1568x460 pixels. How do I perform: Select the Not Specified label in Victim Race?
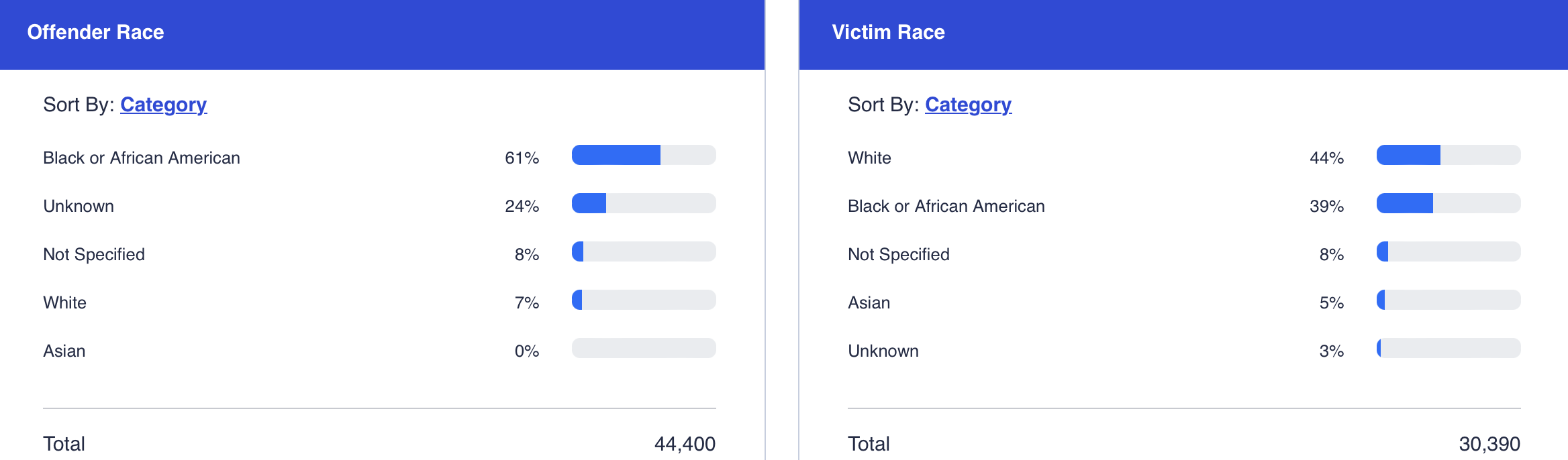coord(898,254)
